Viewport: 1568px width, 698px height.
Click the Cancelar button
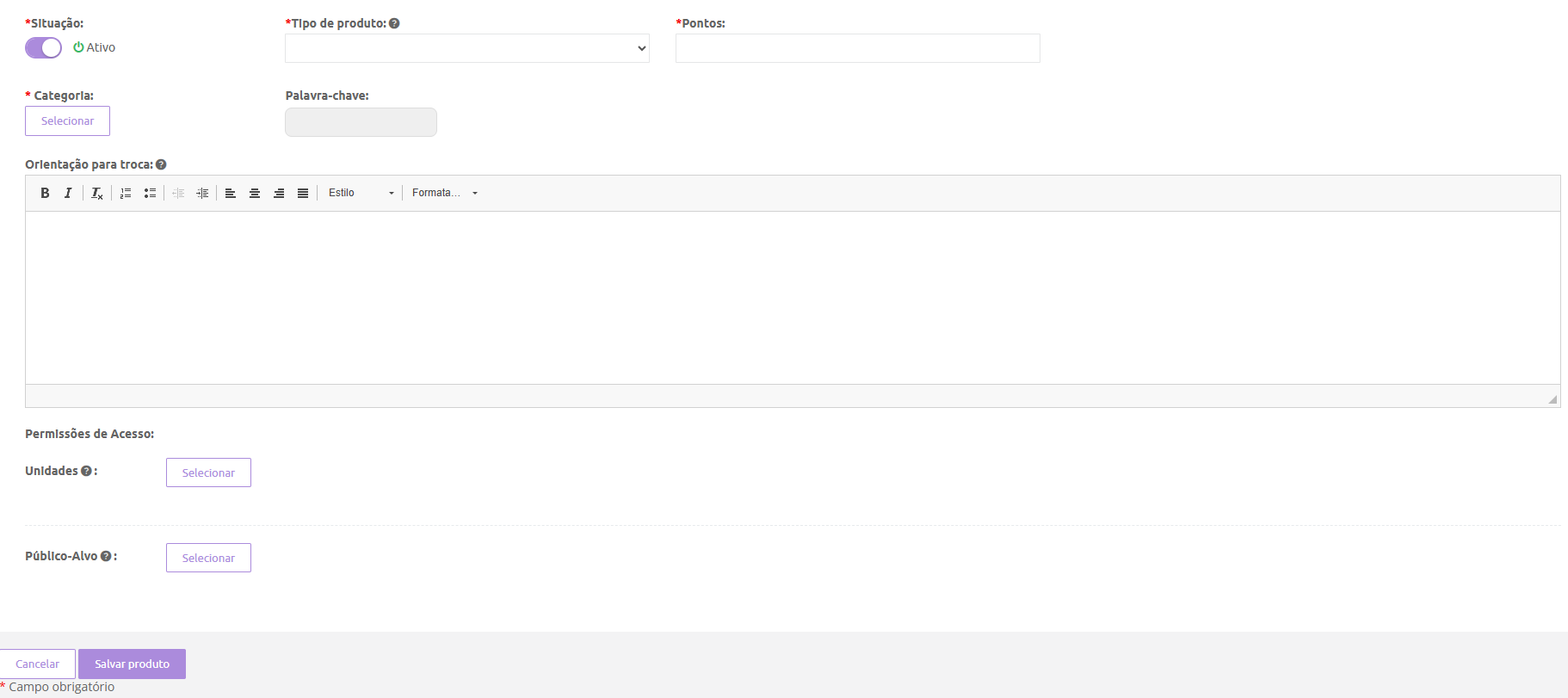[37, 664]
